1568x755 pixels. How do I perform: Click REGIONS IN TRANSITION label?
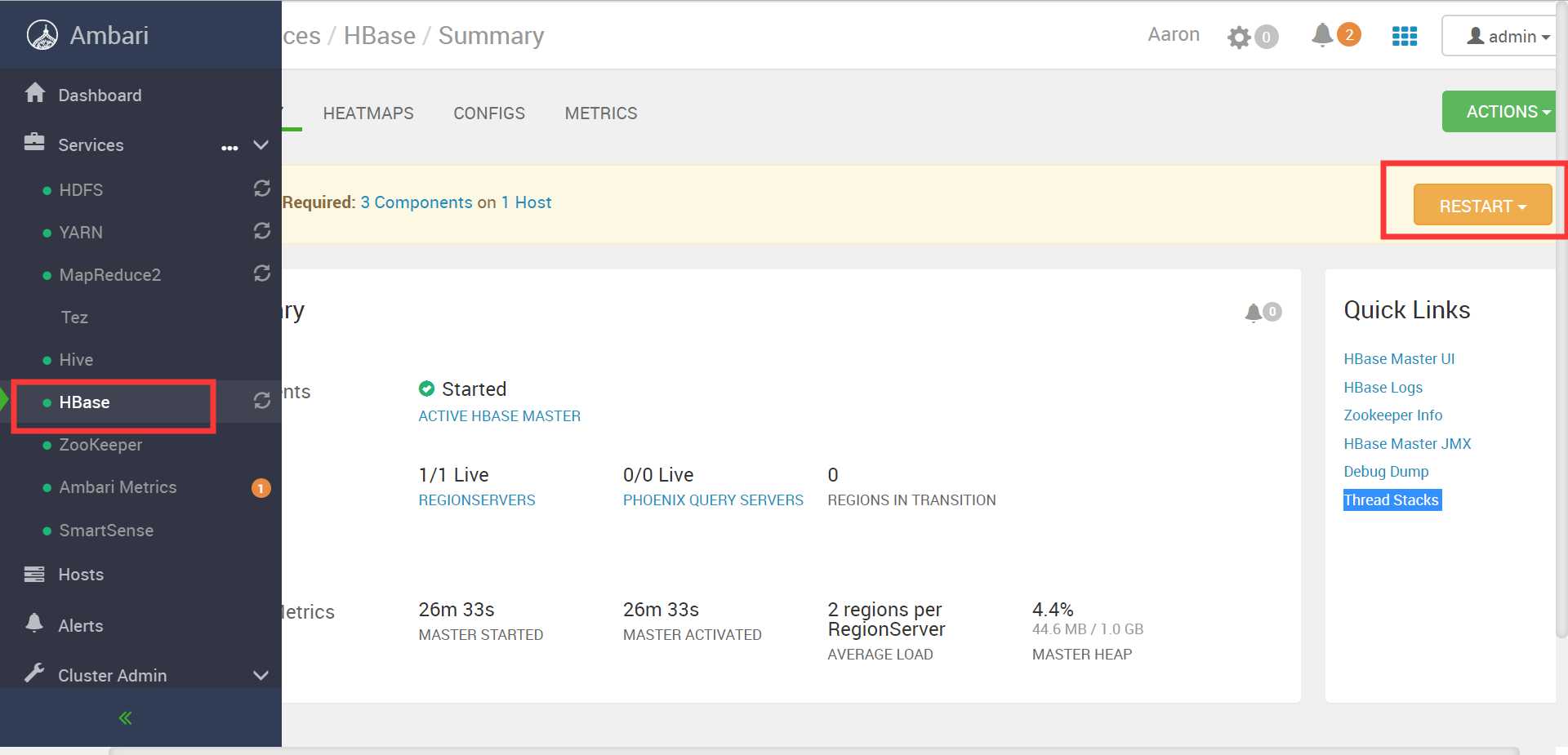point(911,500)
